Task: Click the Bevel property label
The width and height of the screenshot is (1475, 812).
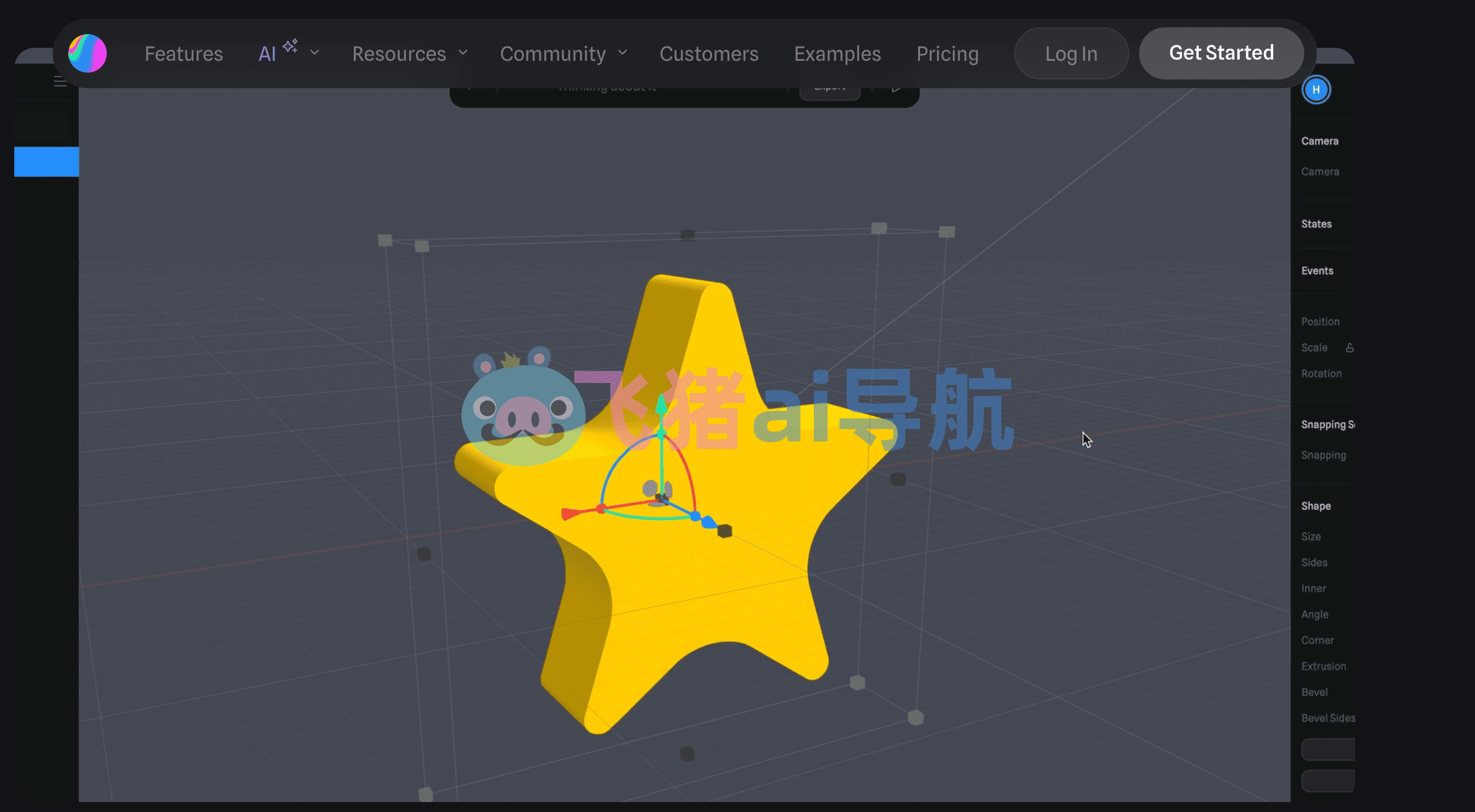Action: coord(1314,692)
